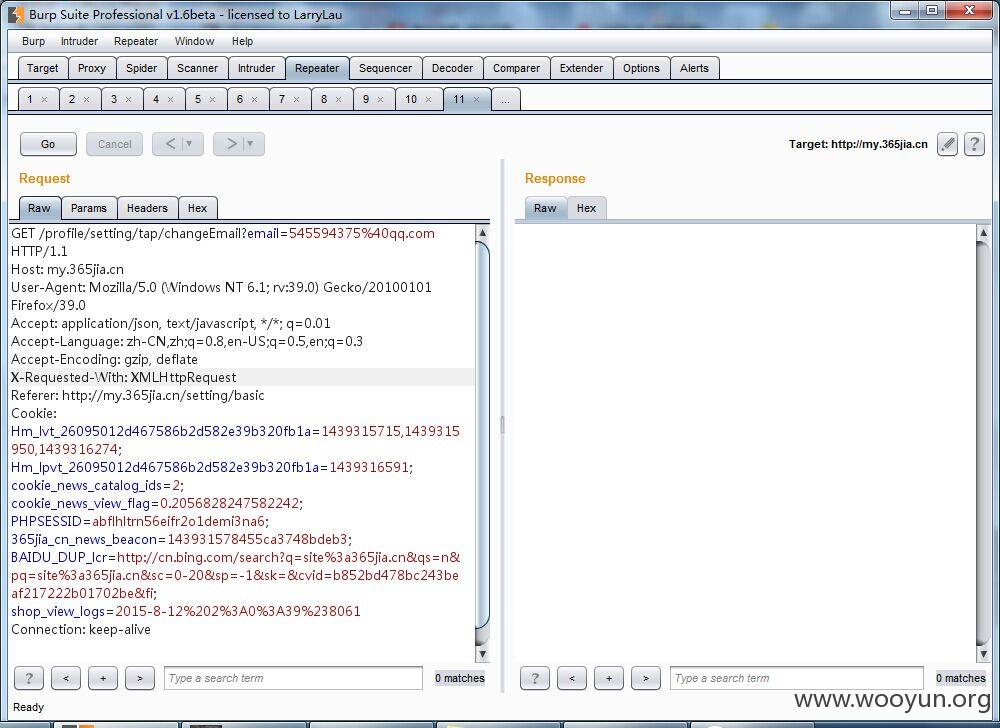The height and width of the screenshot is (728, 1000).
Task: Select response Raw tab
Action: [545, 208]
